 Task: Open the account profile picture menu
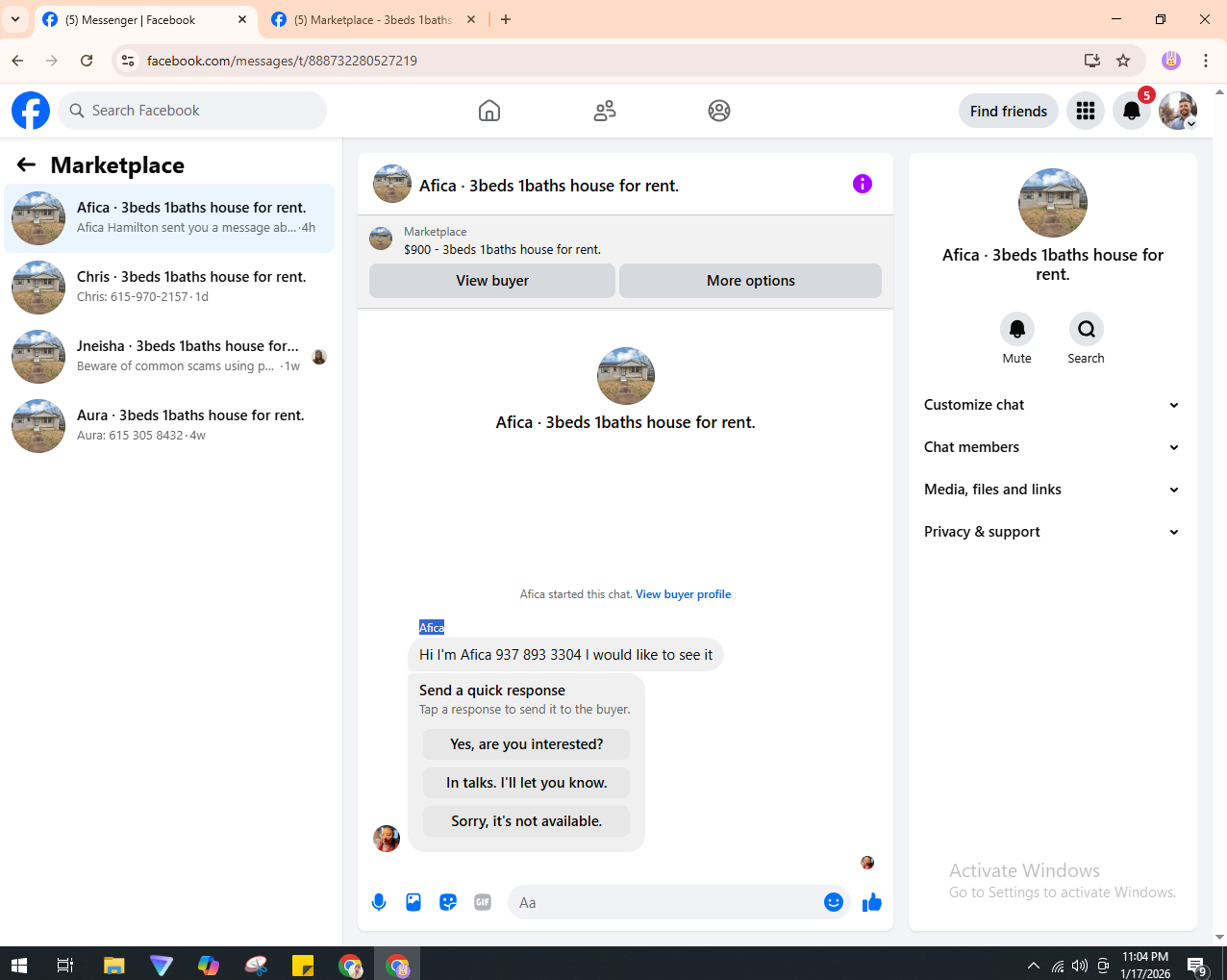[1178, 111]
